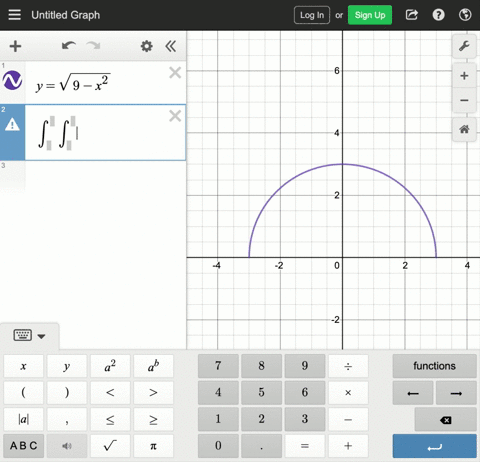Share the graph

[412, 15]
